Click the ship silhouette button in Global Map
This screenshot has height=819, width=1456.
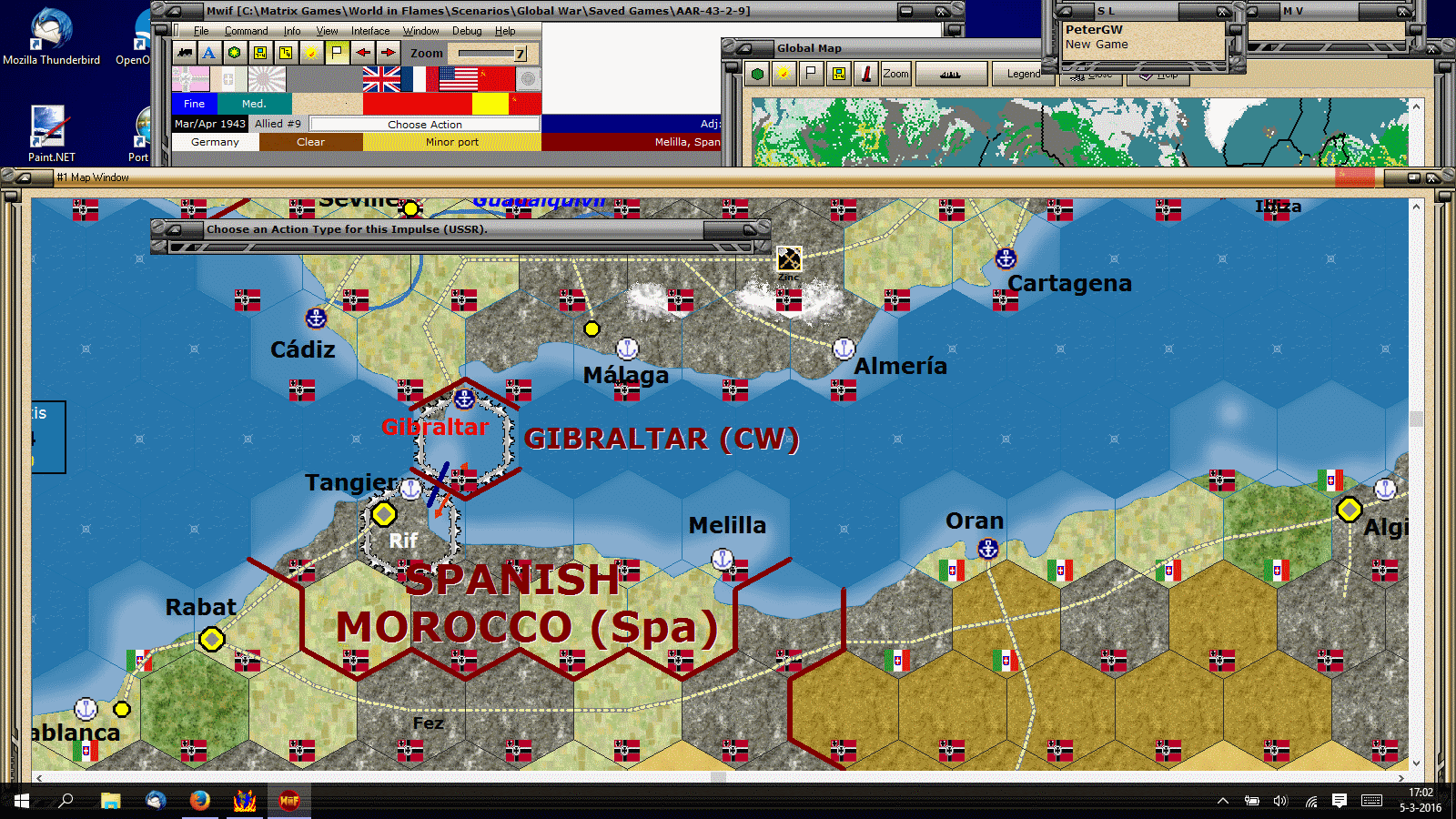click(x=950, y=74)
